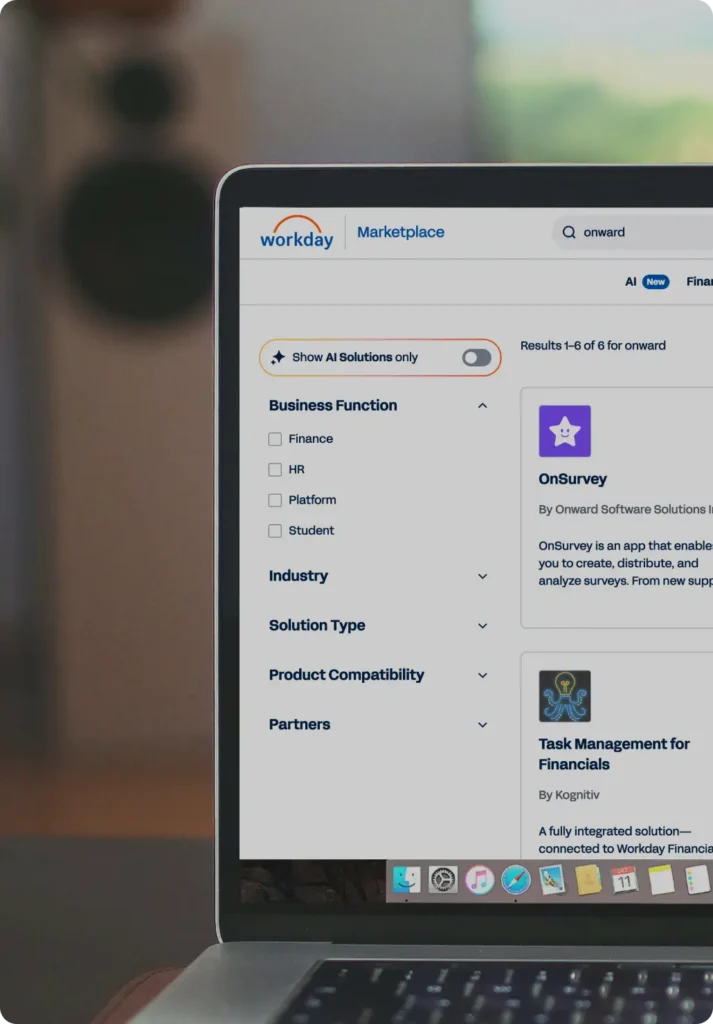Image resolution: width=713 pixels, height=1024 pixels.
Task: Open System Preferences in the dock
Action: click(443, 879)
